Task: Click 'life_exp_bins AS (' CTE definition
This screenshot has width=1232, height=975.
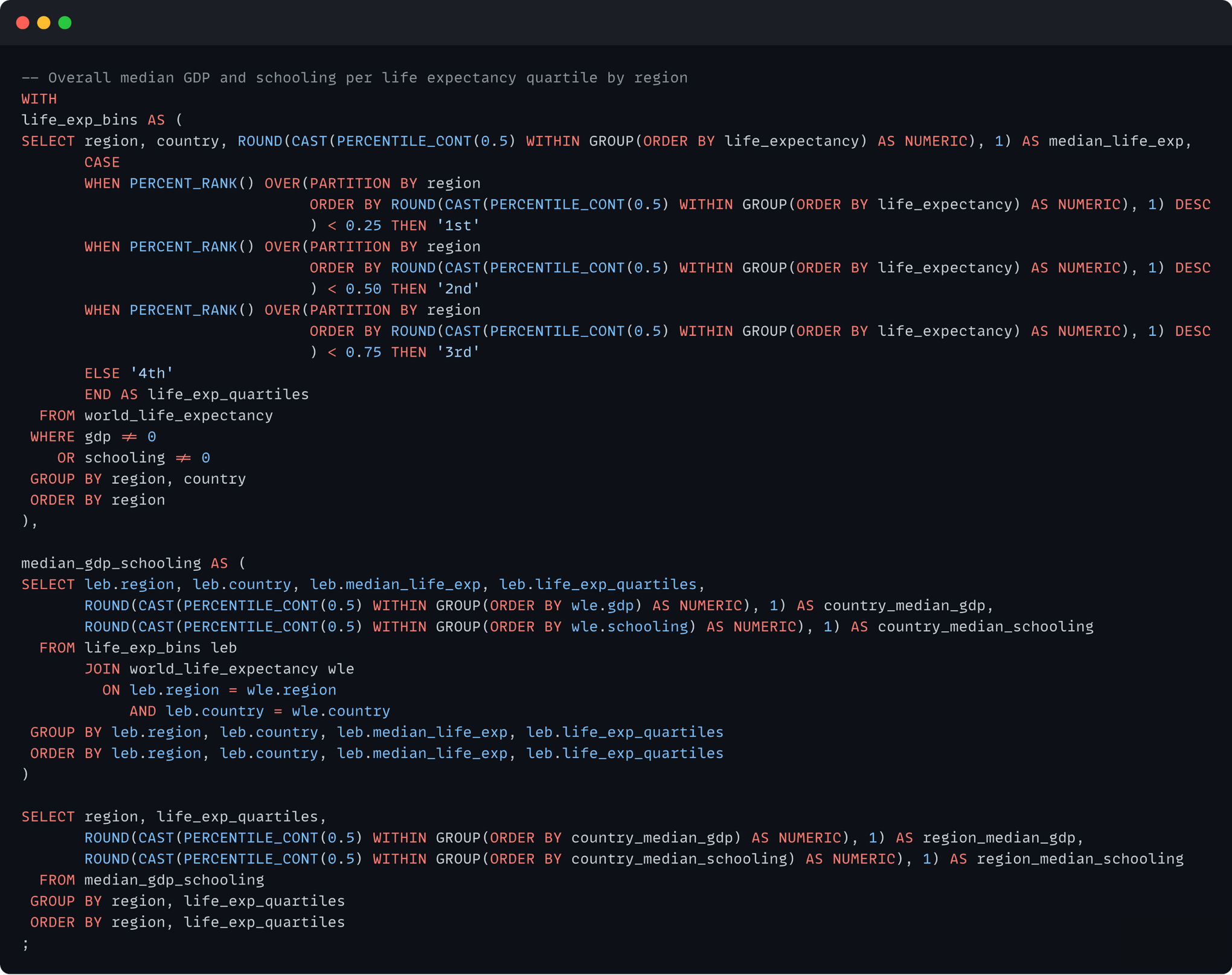Action: pos(102,120)
